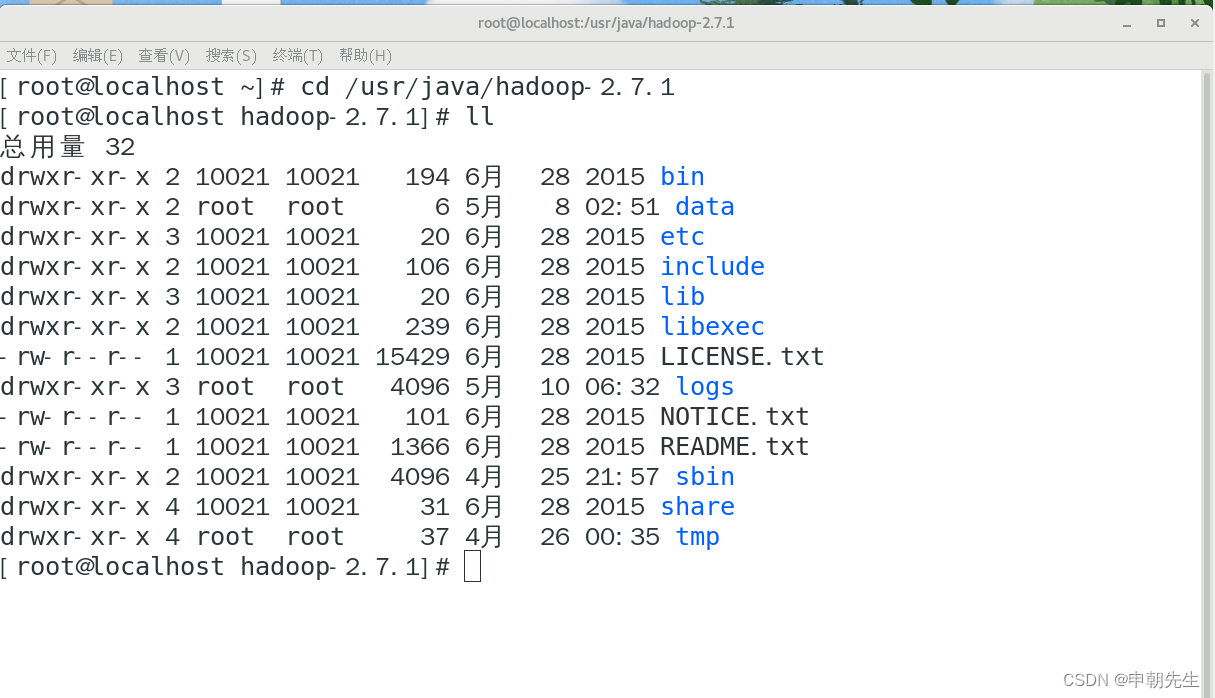
Task: Click the 'tmp' directory name
Action: tap(697, 538)
